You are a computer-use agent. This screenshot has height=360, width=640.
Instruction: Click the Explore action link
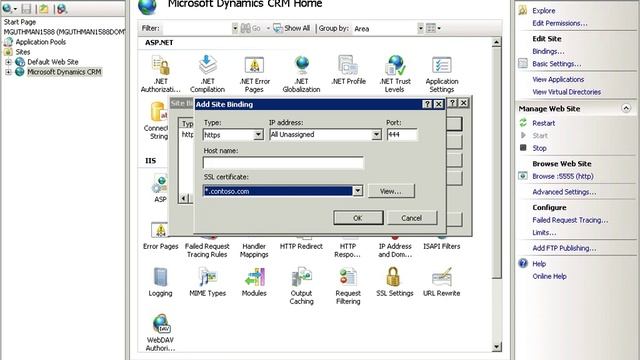[x=543, y=11]
